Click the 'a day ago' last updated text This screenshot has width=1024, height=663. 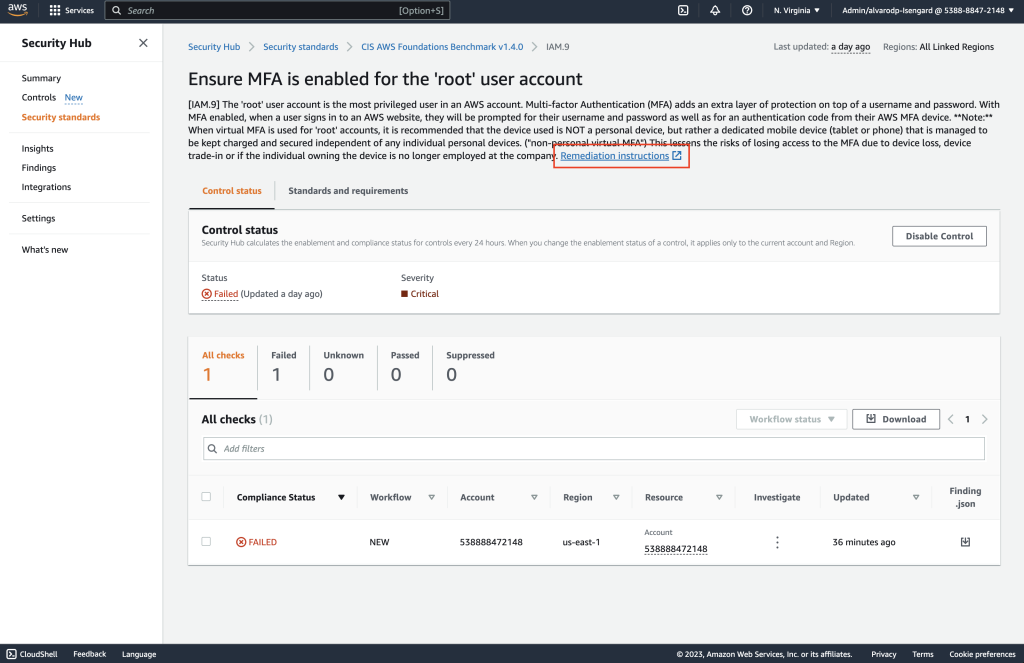click(850, 47)
